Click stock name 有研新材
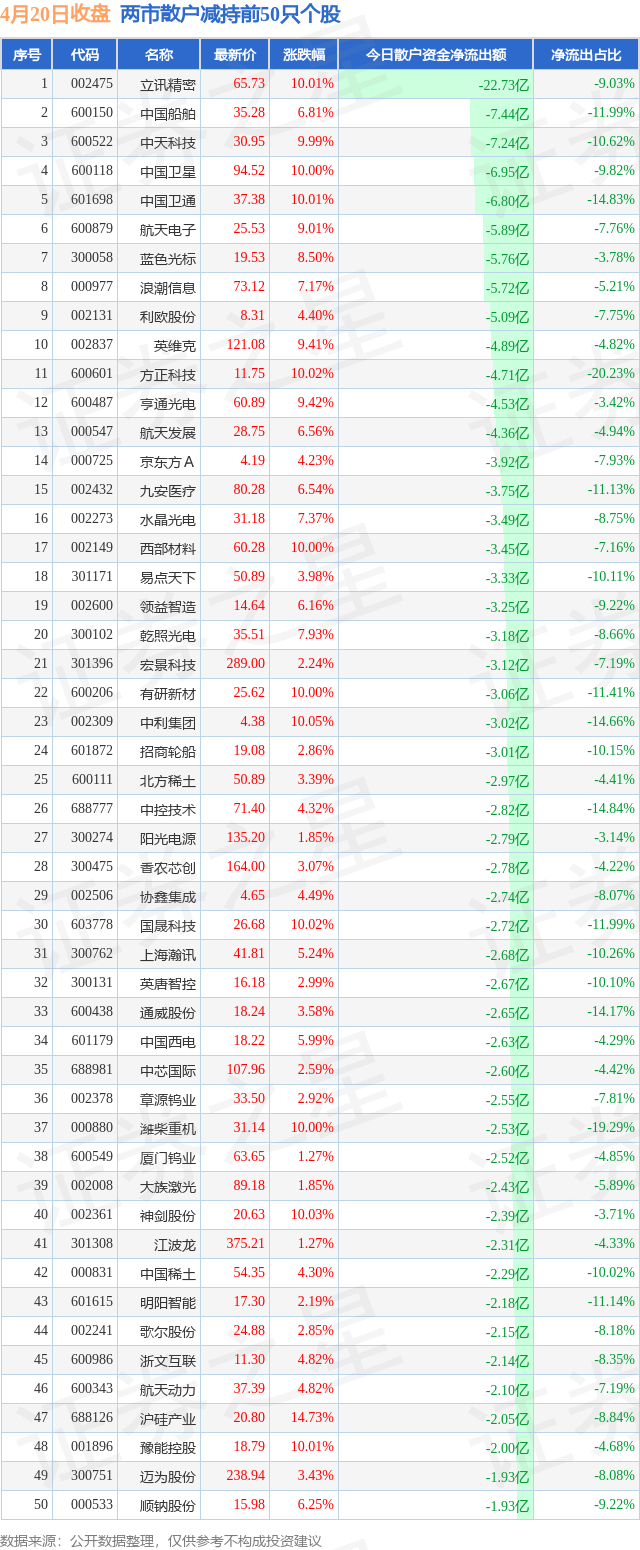 [x=168, y=693]
